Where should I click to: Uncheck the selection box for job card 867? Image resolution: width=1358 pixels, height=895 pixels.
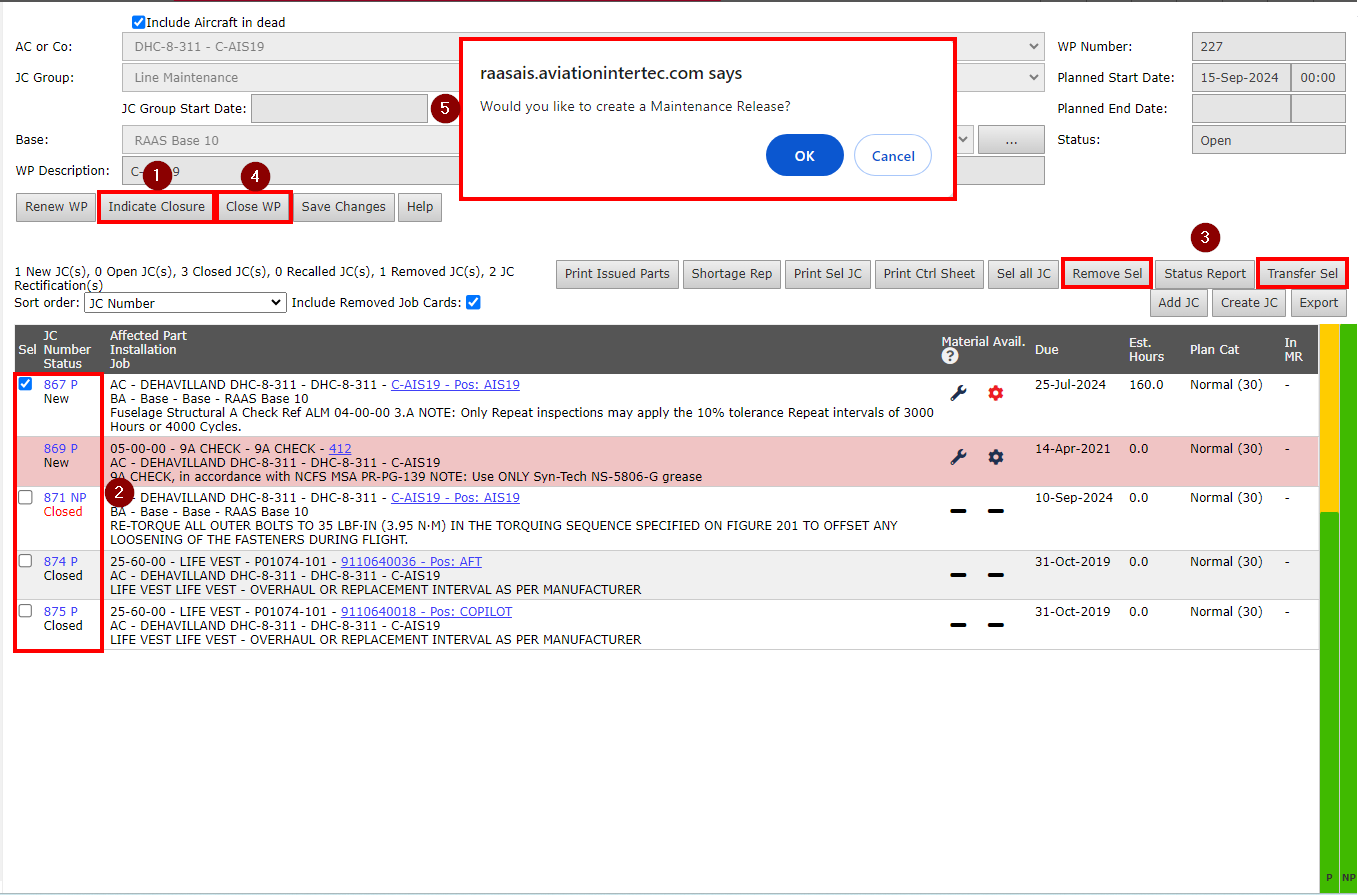click(x=26, y=384)
